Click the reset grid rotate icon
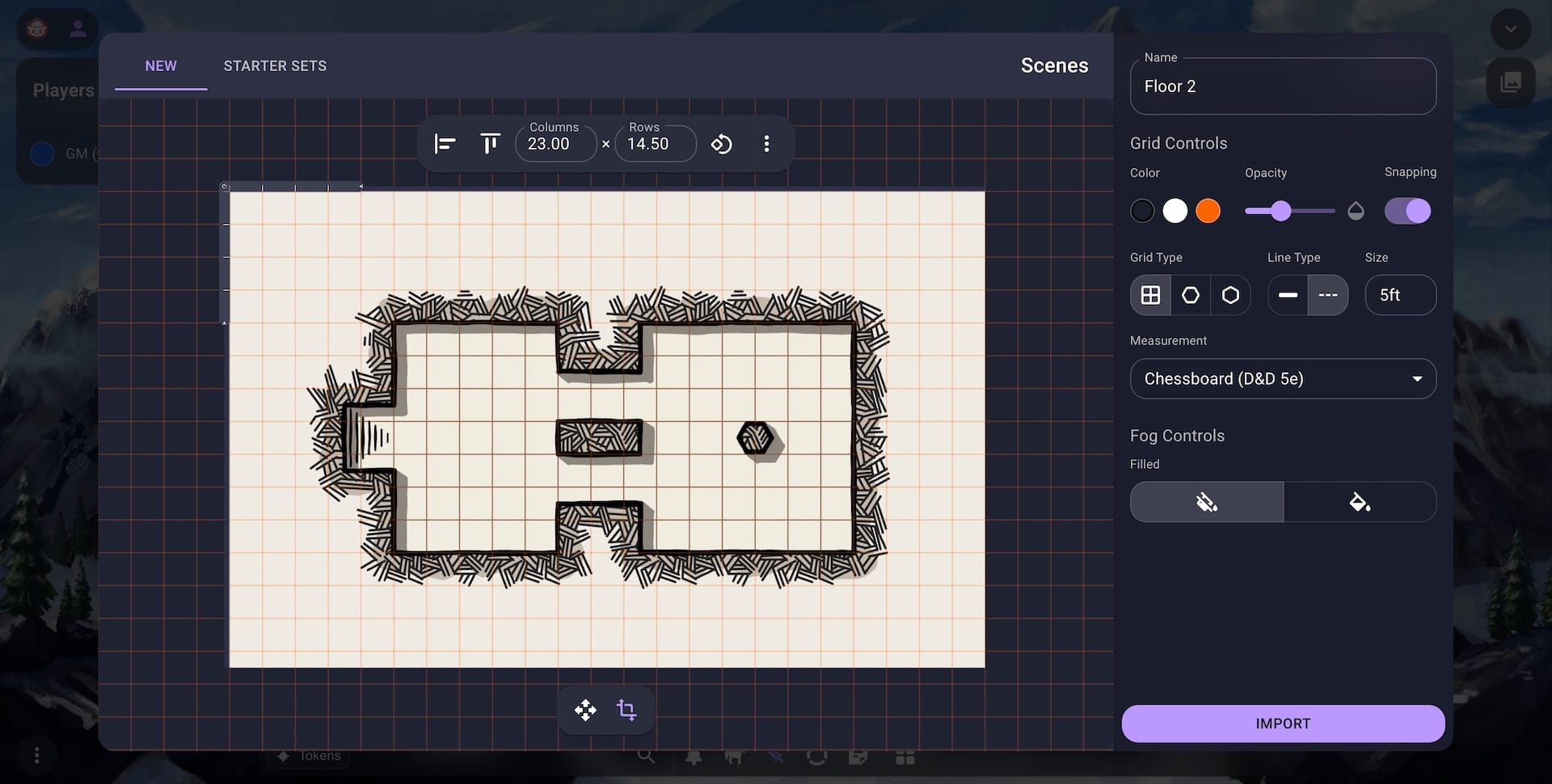Image resolution: width=1552 pixels, height=784 pixels. (721, 144)
